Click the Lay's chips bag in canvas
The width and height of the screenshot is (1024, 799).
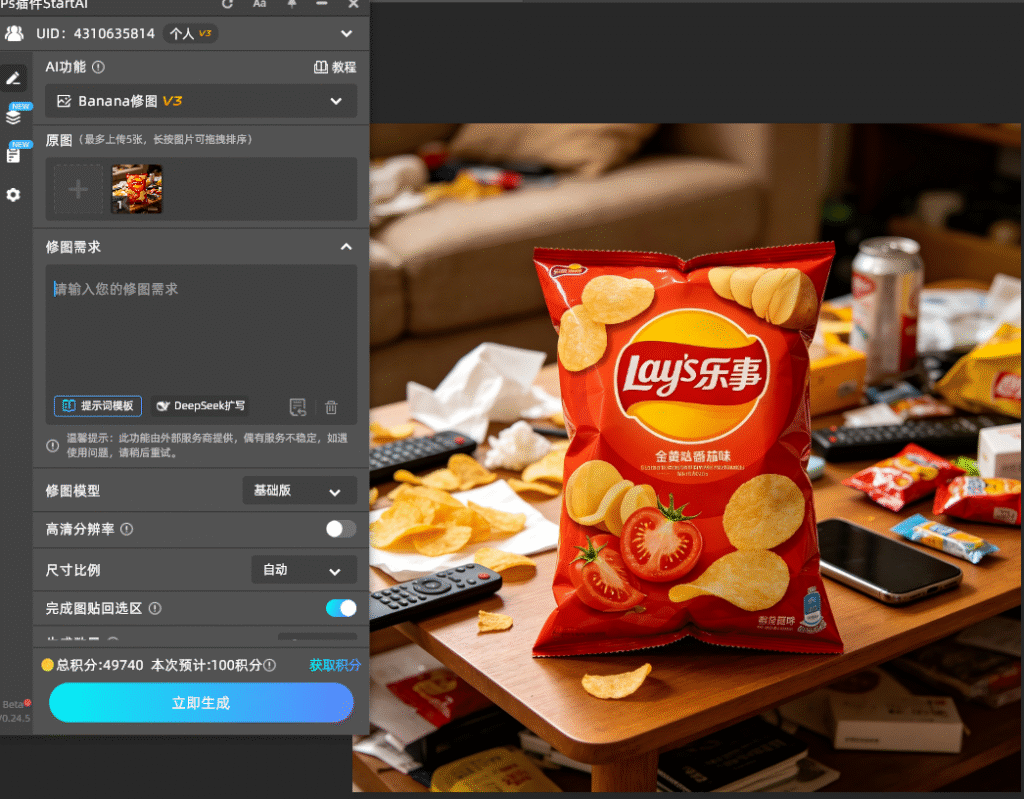pyautogui.click(x=687, y=451)
